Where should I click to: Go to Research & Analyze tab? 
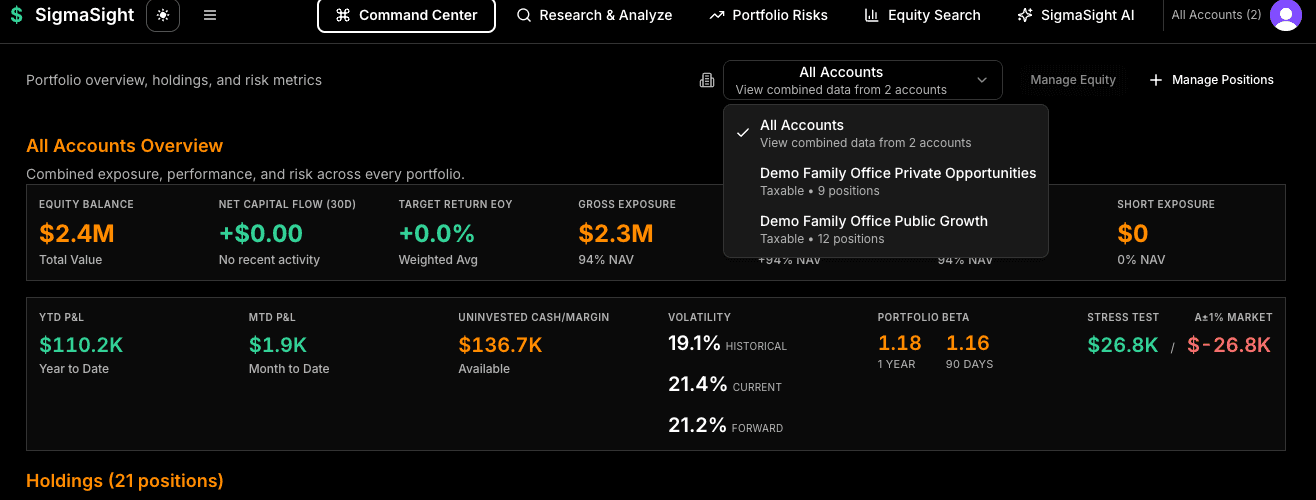click(x=594, y=16)
